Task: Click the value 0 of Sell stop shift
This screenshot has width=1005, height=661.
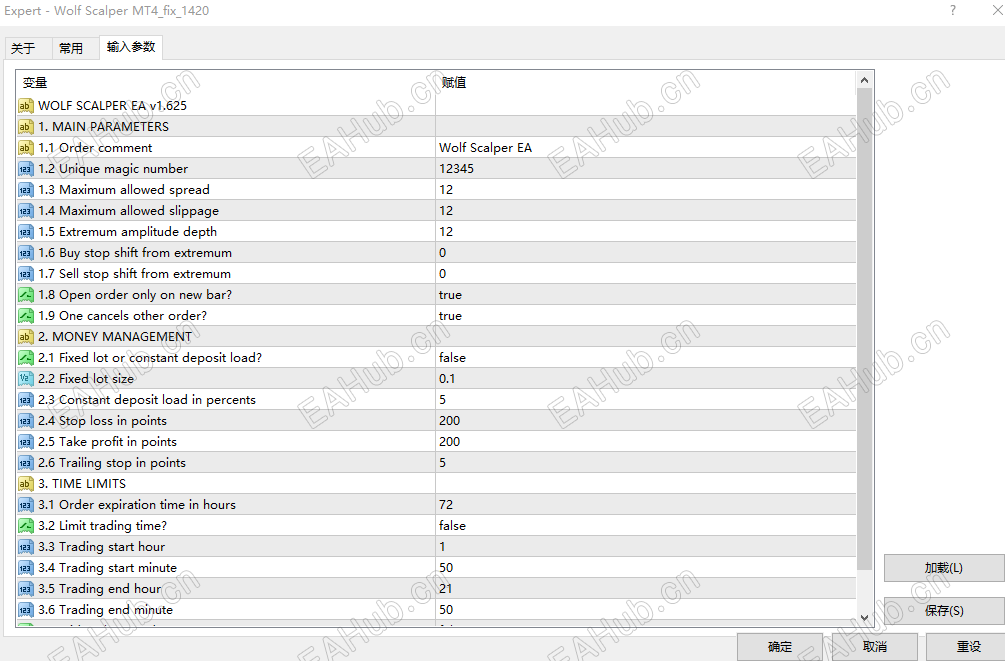Action: tap(442, 274)
